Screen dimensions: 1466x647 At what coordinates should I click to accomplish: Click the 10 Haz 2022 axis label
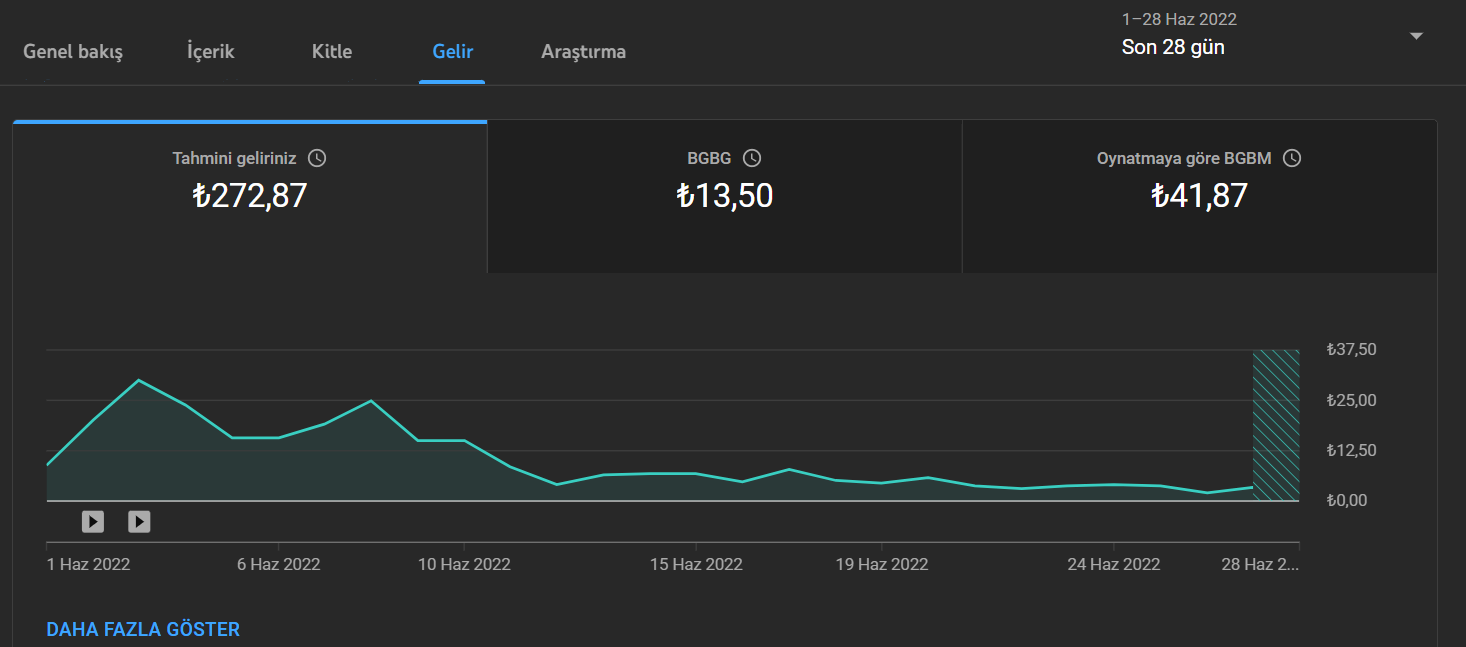point(464,564)
